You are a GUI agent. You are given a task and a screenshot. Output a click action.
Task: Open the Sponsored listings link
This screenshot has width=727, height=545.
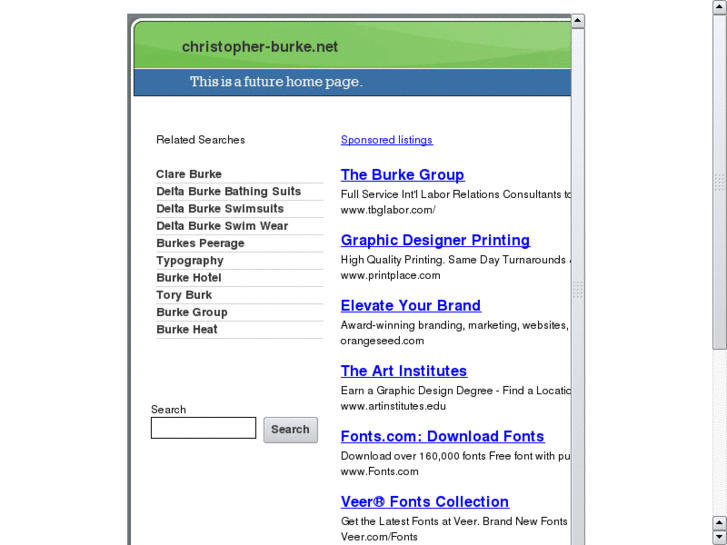click(x=387, y=140)
